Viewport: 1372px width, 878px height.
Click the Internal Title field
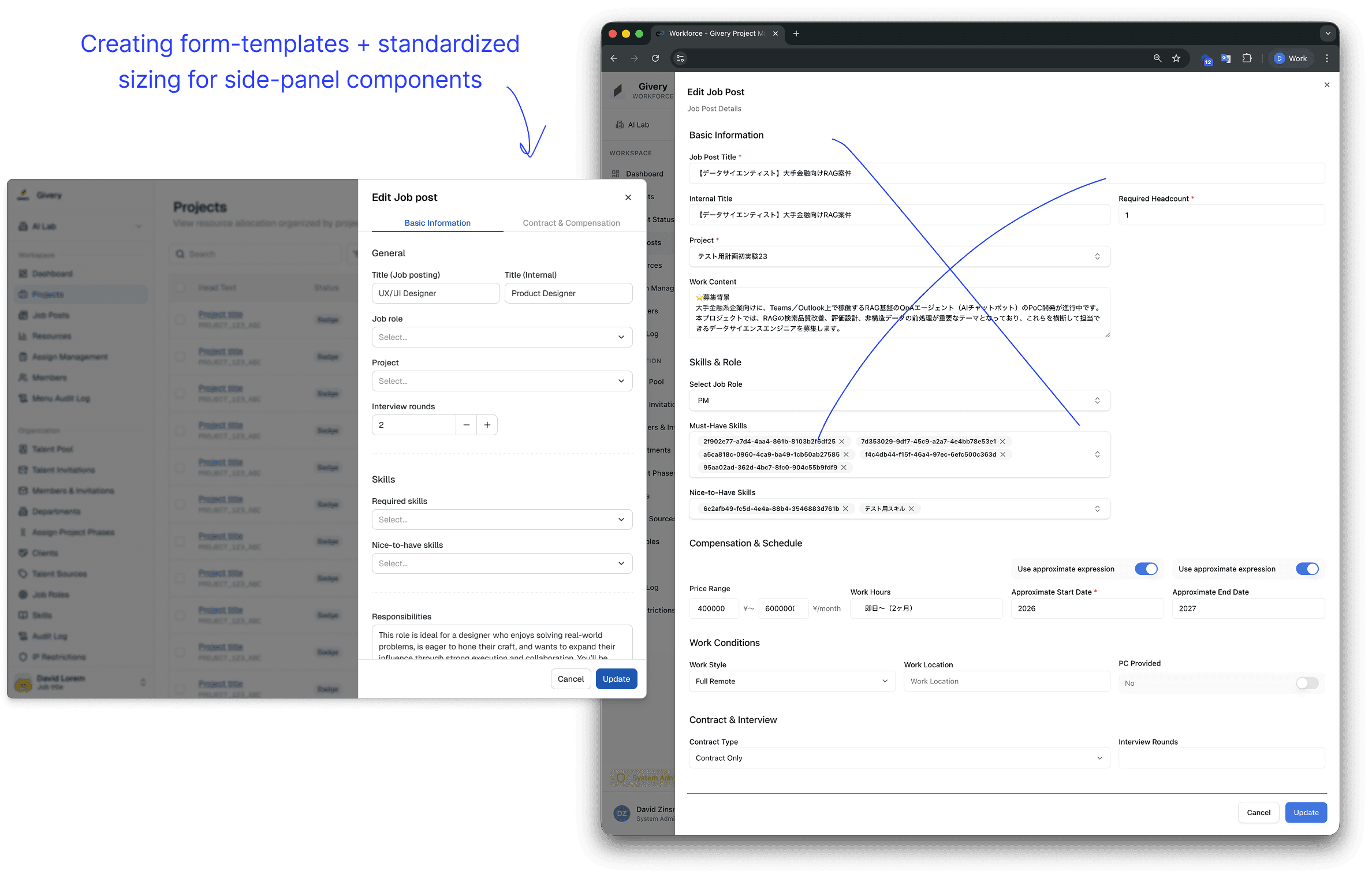[x=900, y=215]
